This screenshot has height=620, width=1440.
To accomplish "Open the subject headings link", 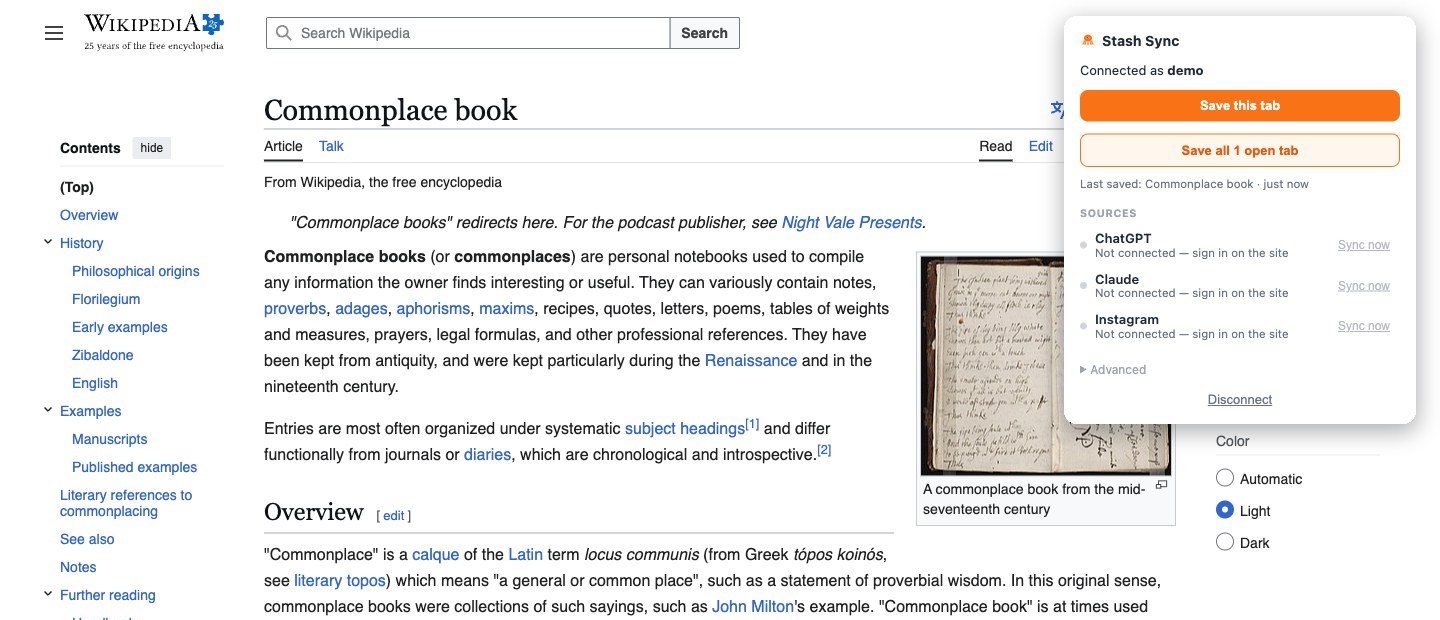I will (685, 428).
